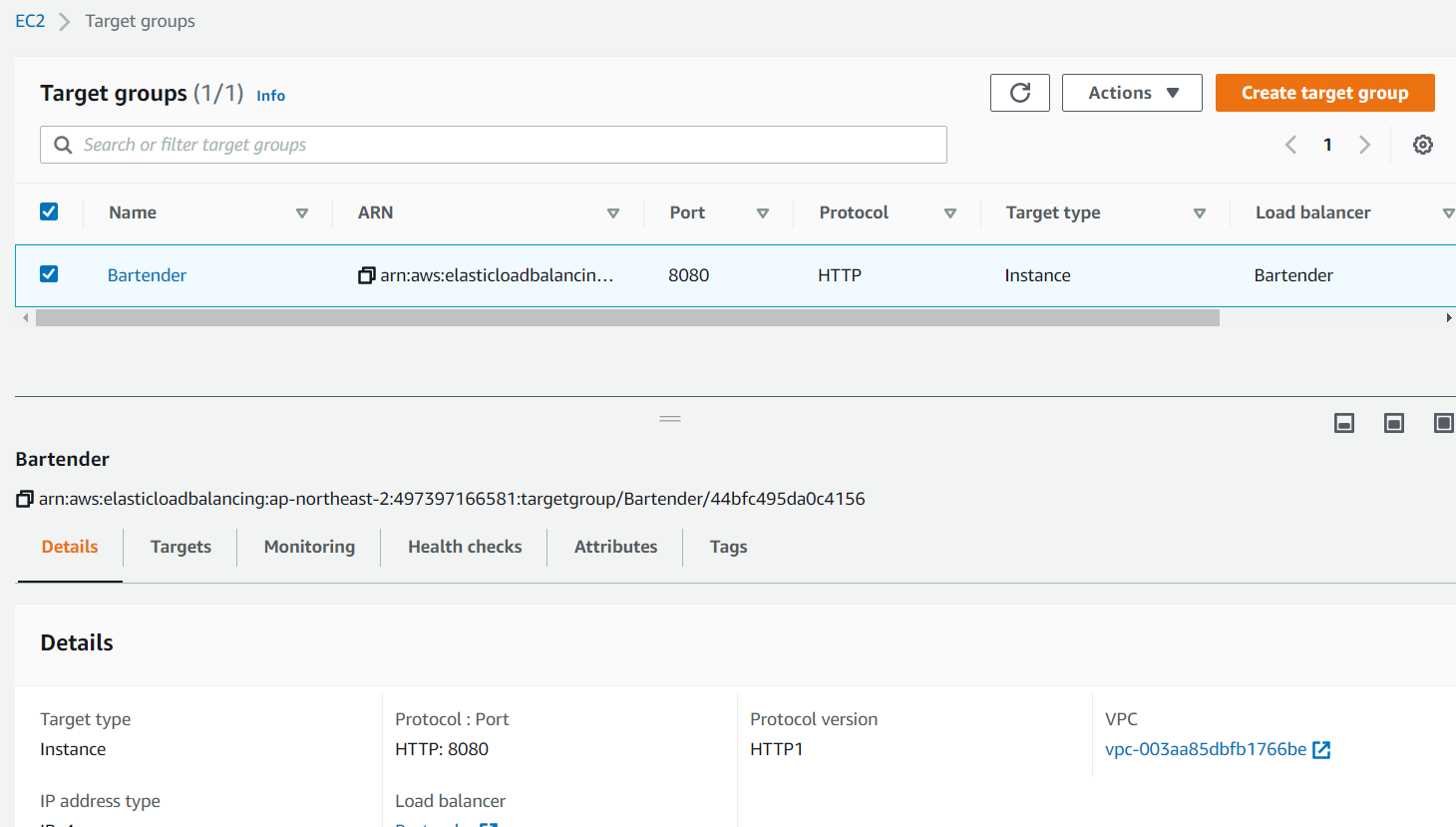1456x827 pixels.
Task: Toggle the side-panel layout icon
Action: [x=1393, y=423]
